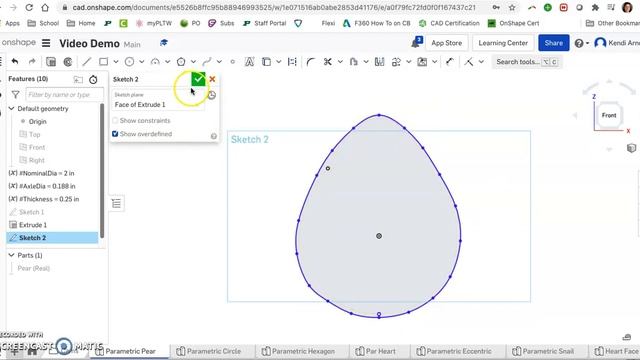640x360 pixels.
Task: Undo the last sketch action
Action: (15, 62)
